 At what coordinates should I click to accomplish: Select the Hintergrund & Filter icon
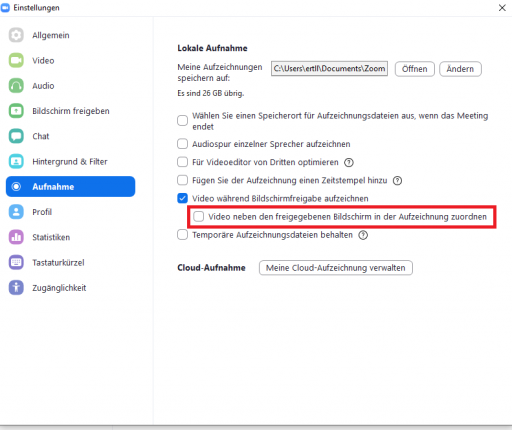click(x=16, y=161)
